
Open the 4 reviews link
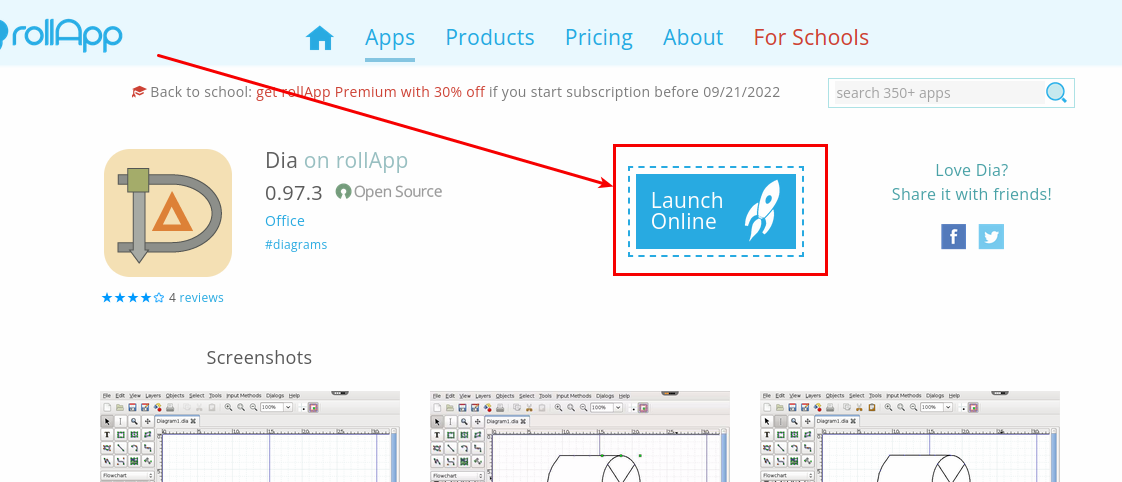click(196, 298)
